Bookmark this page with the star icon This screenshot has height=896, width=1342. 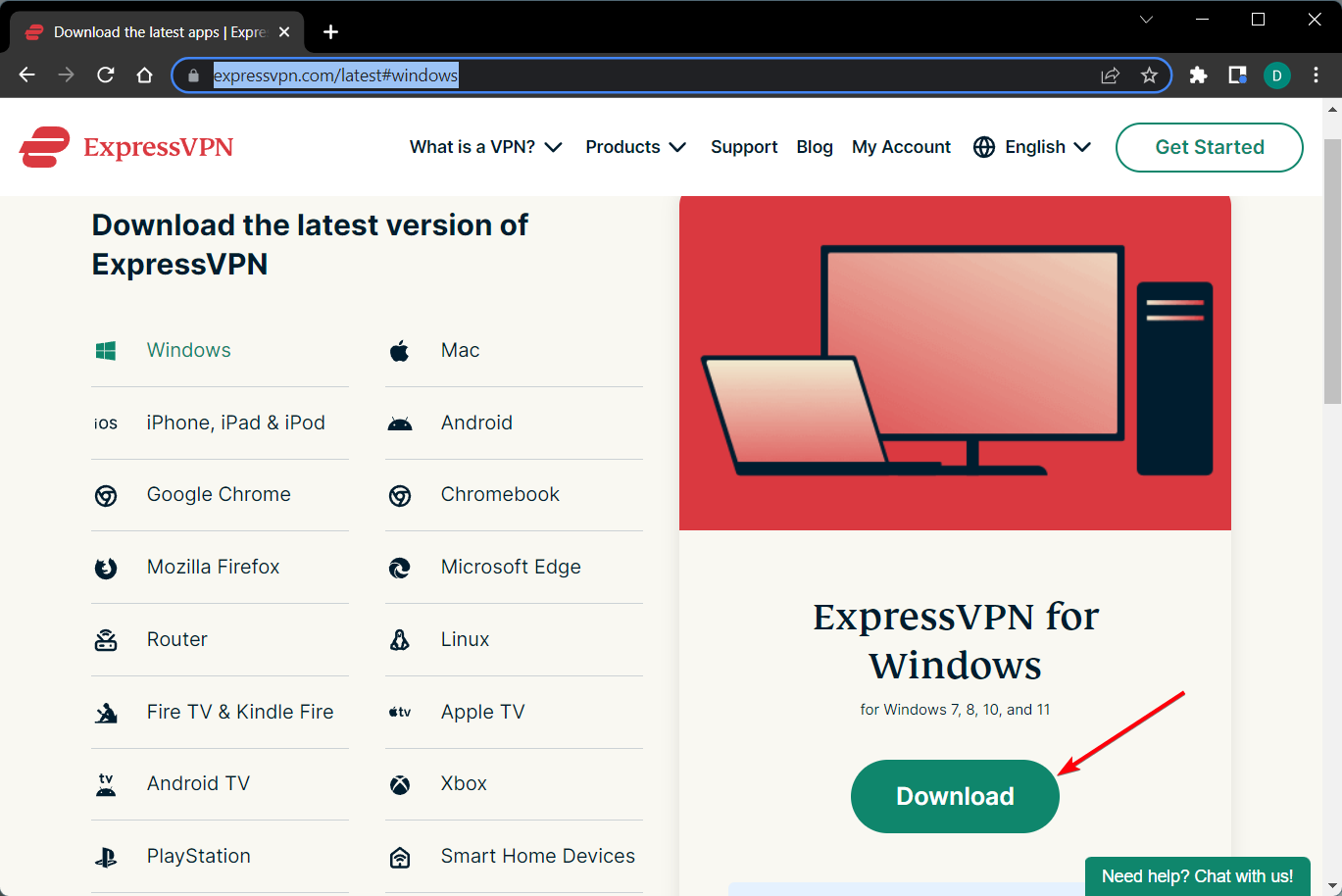[x=1148, y=75]
